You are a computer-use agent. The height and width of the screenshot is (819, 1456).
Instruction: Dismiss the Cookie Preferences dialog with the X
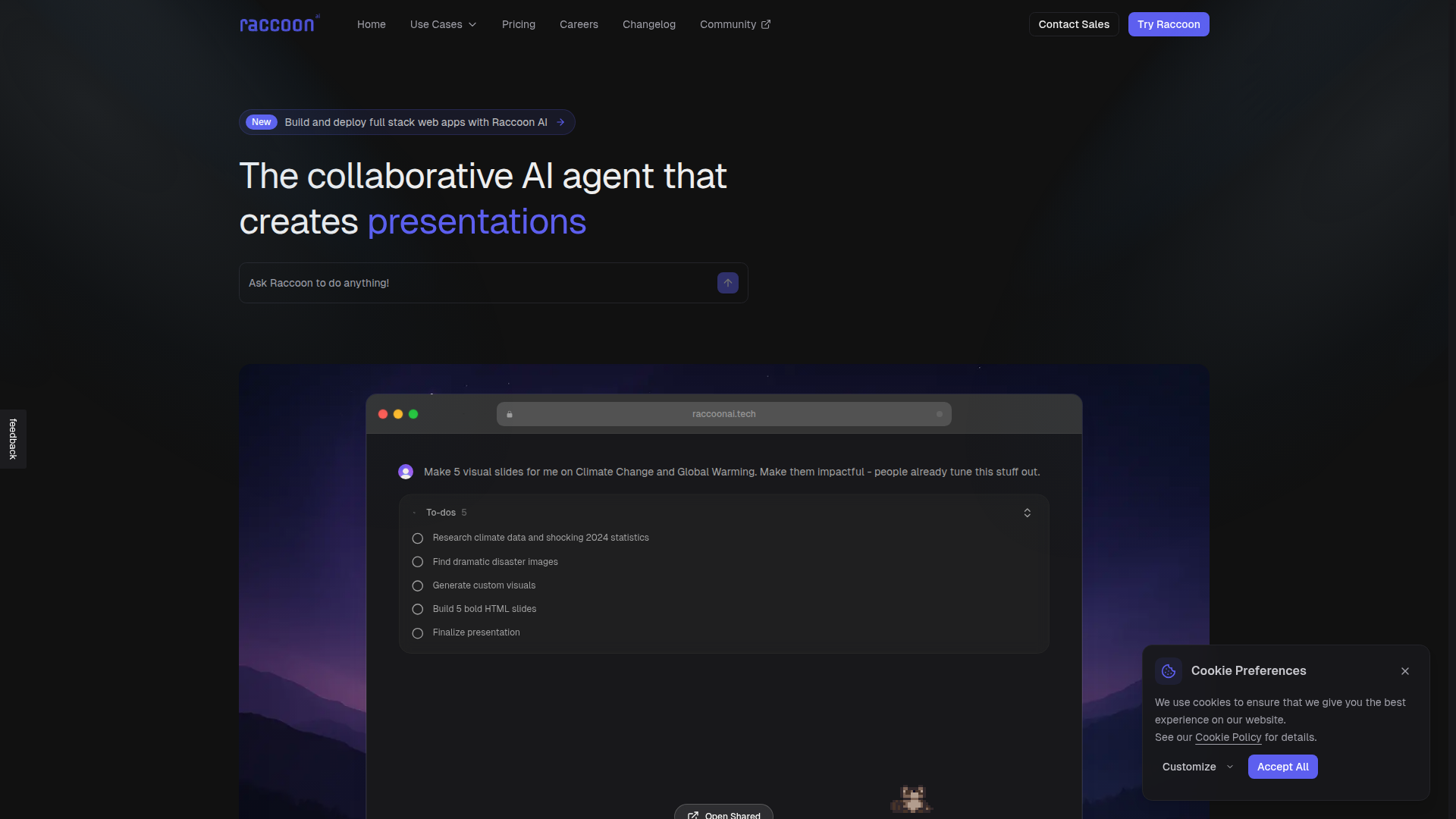[x=1404, y=670]
